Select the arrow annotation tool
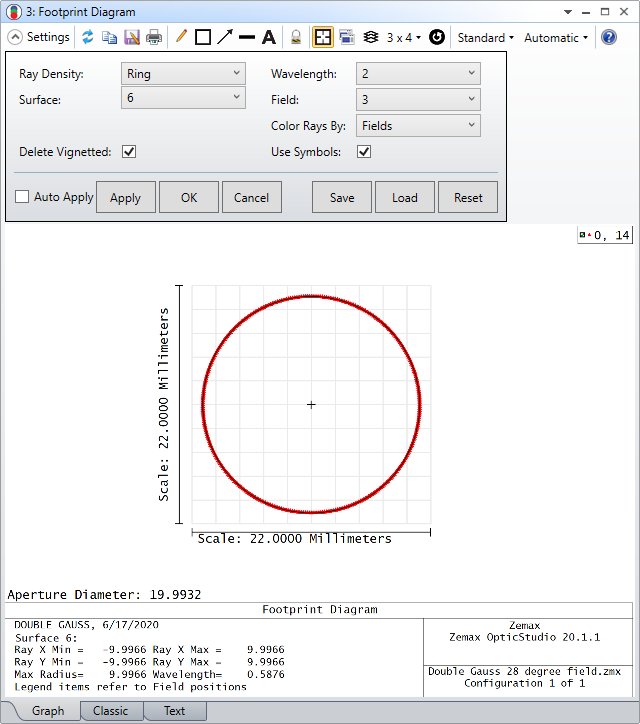The width and height of the screenshot is (640, 724). [x=225, y=37]
